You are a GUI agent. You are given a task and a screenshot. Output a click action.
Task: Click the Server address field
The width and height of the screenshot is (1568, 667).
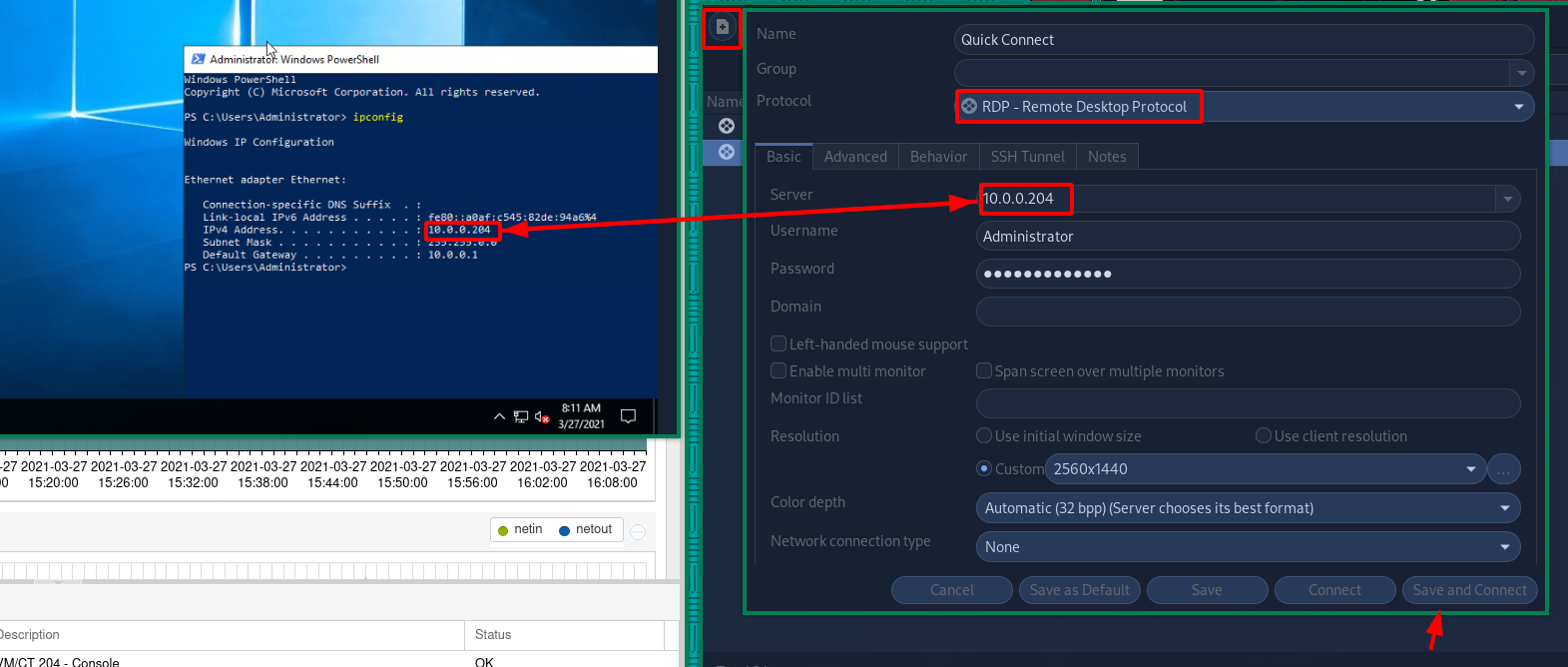coord(1237,199)
